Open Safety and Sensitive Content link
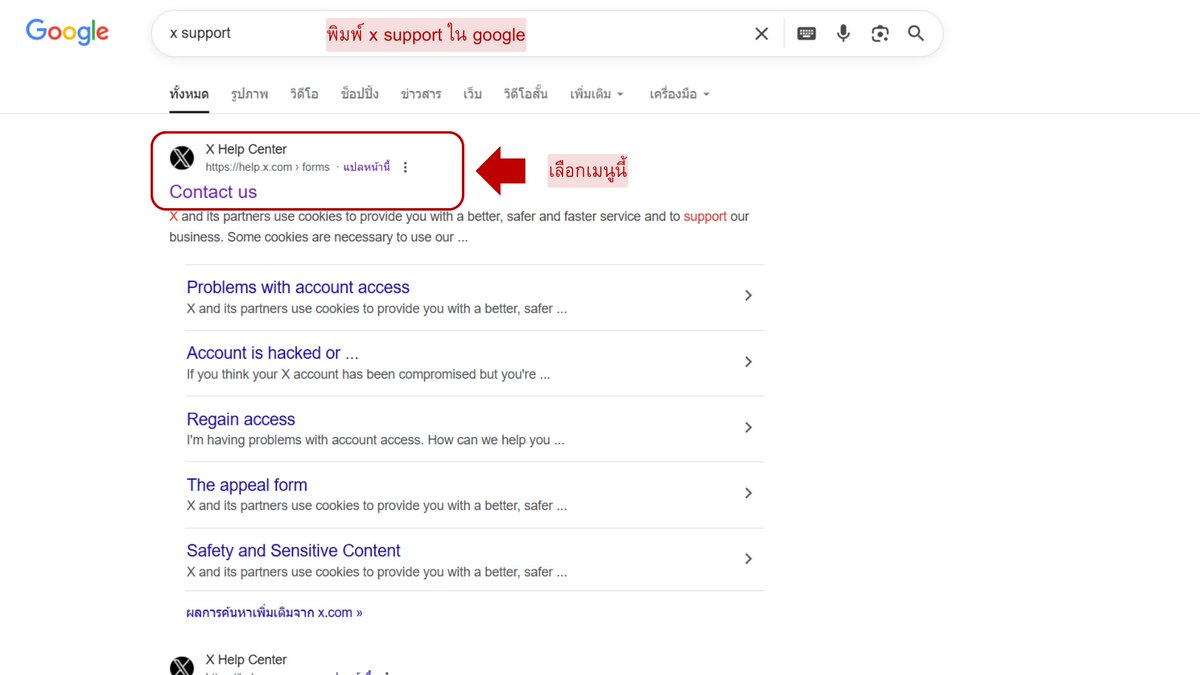 click(293, 551)
